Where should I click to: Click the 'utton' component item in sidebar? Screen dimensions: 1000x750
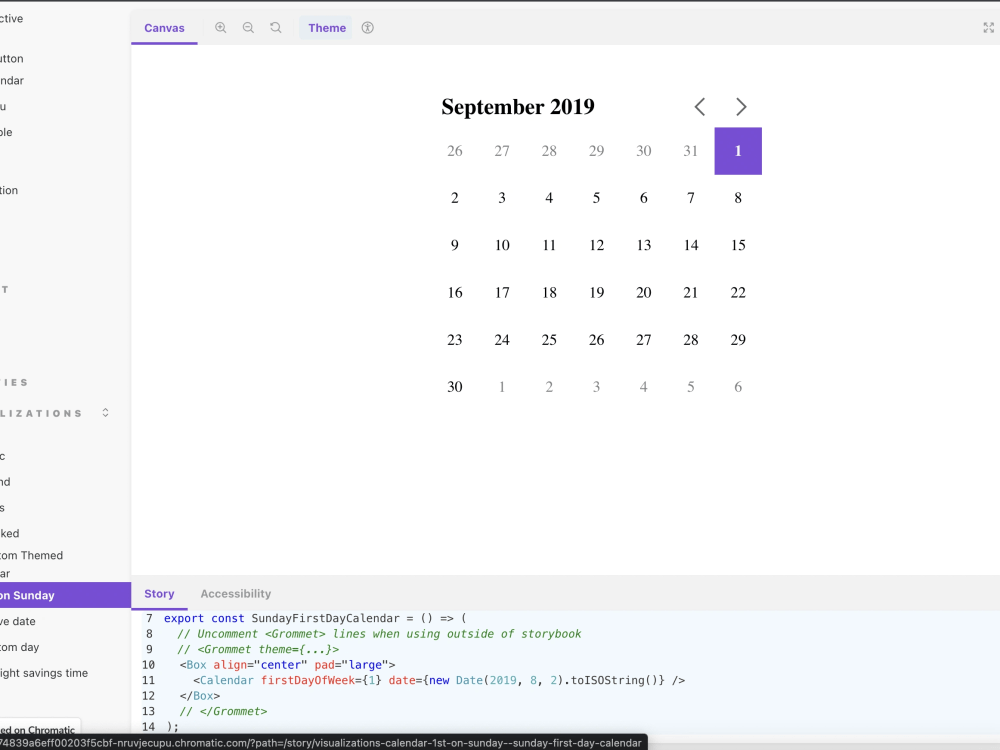(12, 59)
